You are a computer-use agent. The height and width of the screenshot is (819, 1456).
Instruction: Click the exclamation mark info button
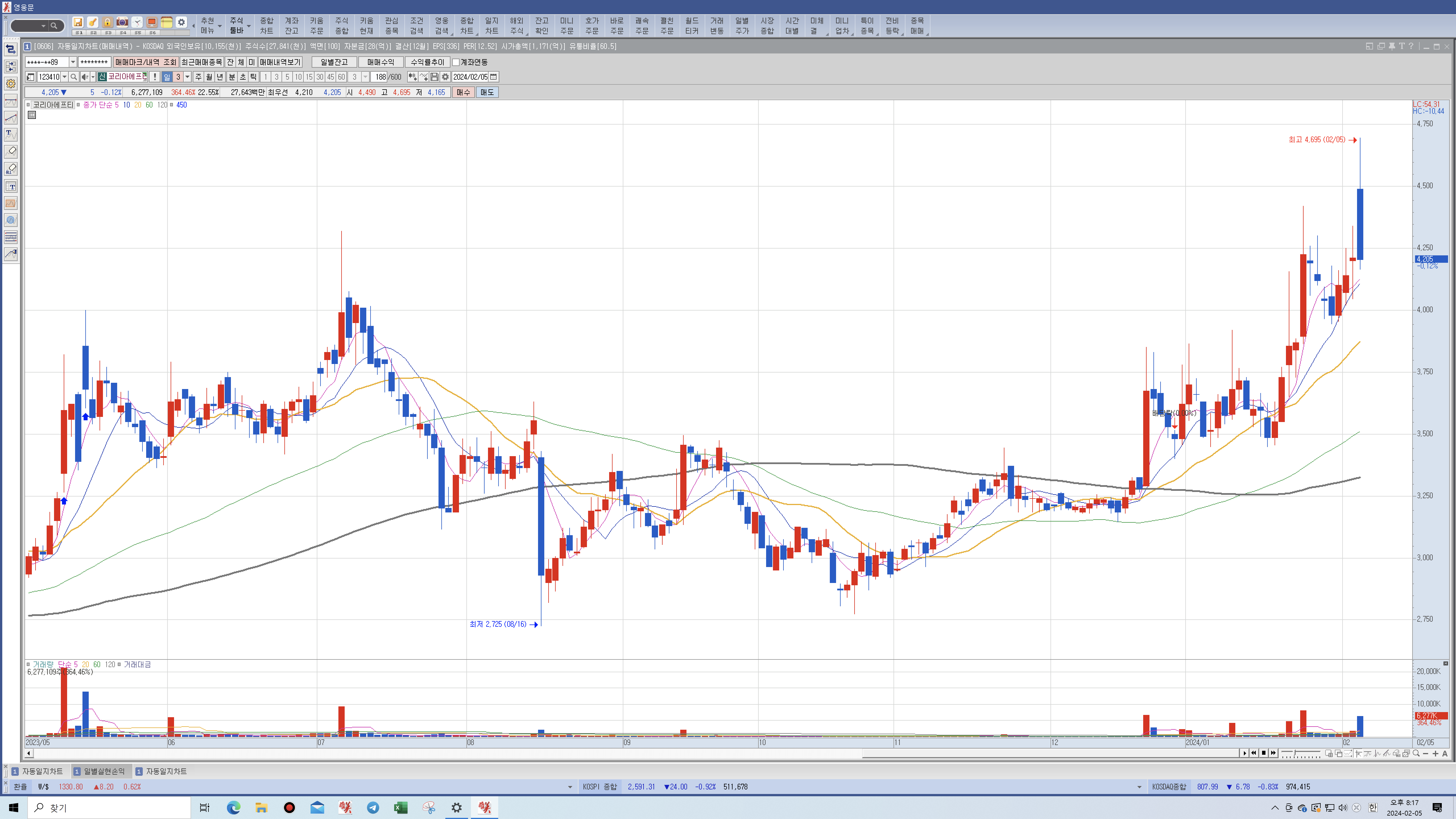154,77
